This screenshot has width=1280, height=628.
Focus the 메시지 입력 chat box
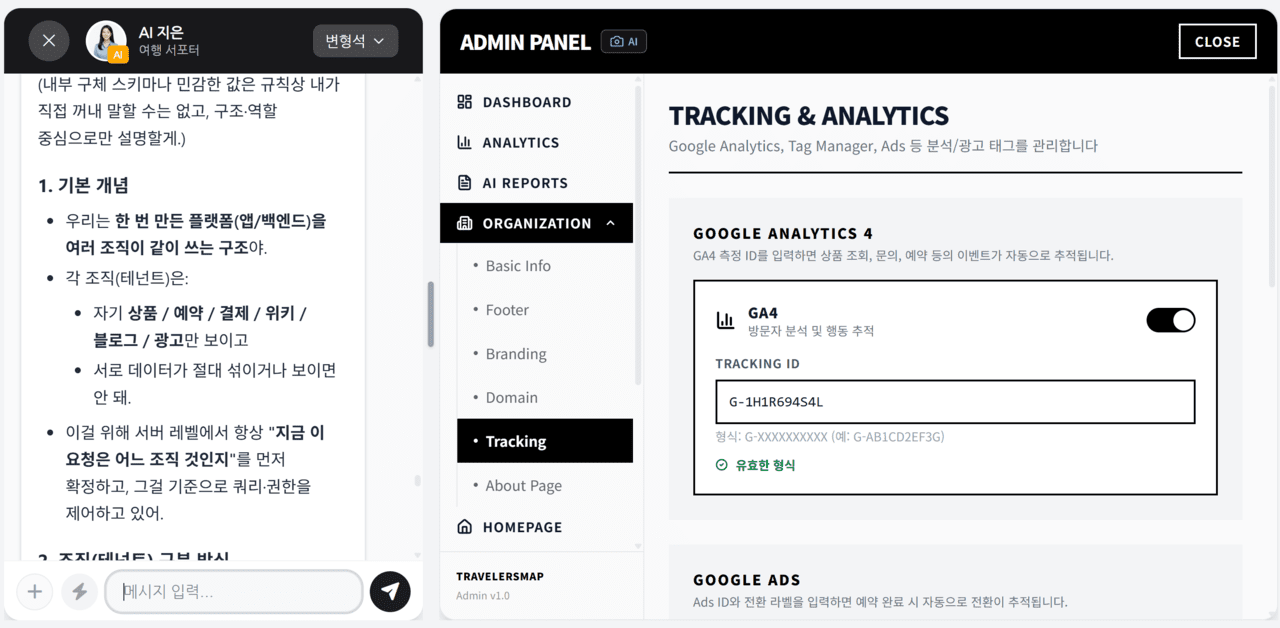[x=234, y=591]
